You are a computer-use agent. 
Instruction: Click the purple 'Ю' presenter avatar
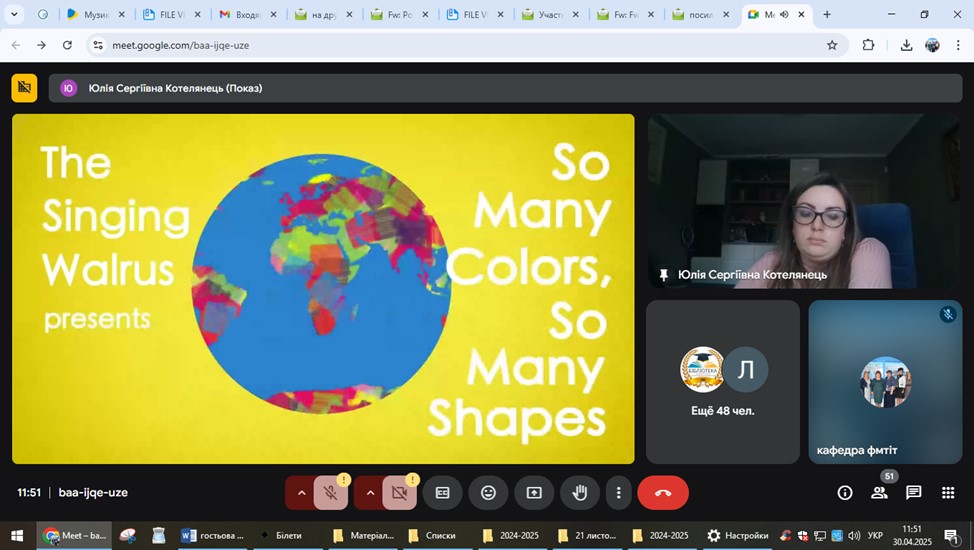[68, 88]
